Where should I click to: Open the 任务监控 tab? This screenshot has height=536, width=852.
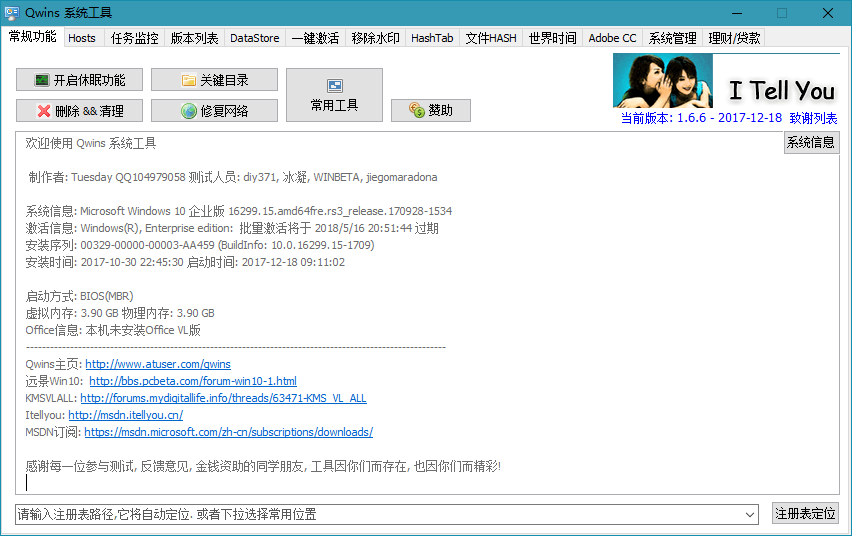click(x=134, y=38)
